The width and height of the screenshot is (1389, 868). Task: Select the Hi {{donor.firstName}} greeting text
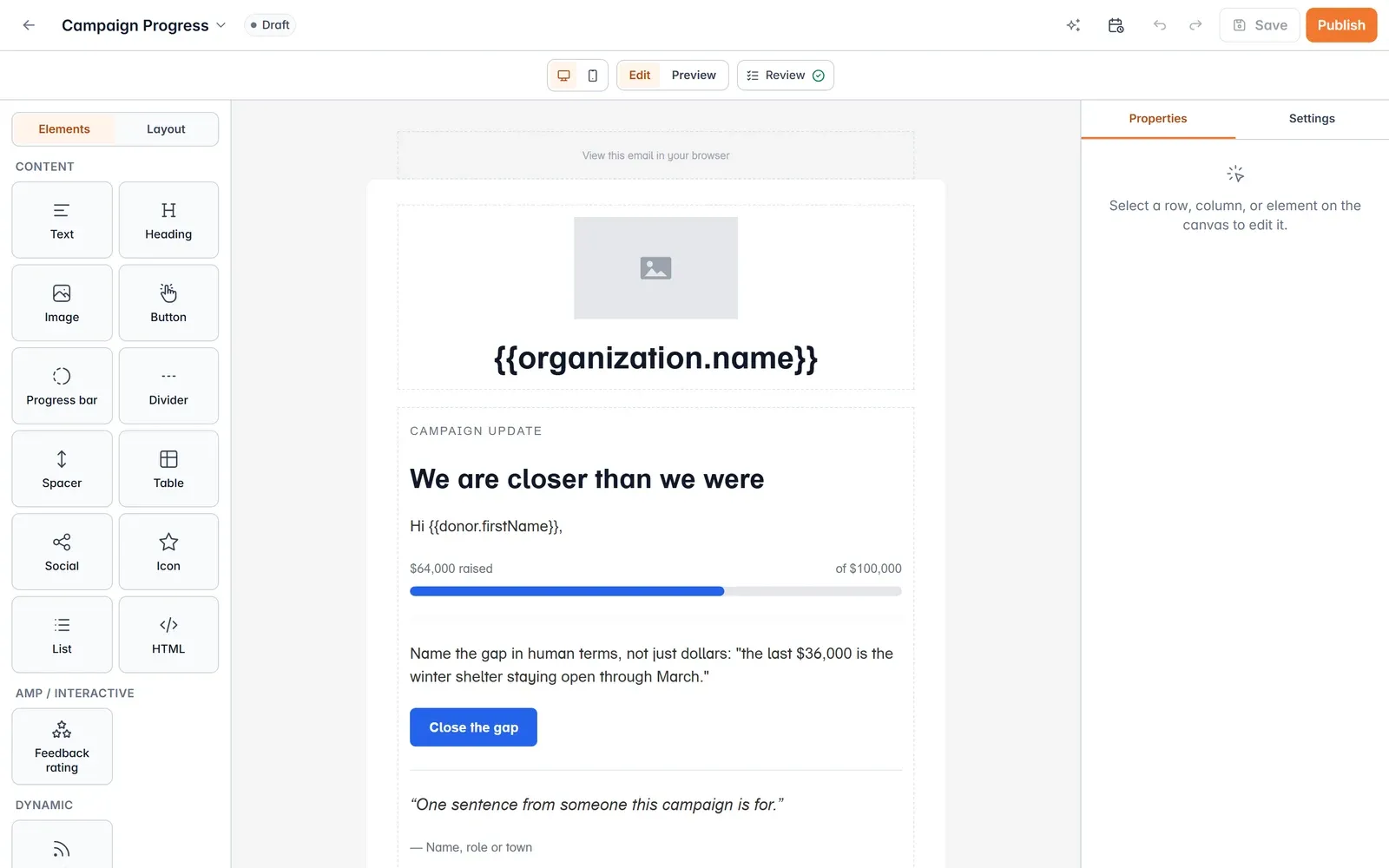pos(486,526)
